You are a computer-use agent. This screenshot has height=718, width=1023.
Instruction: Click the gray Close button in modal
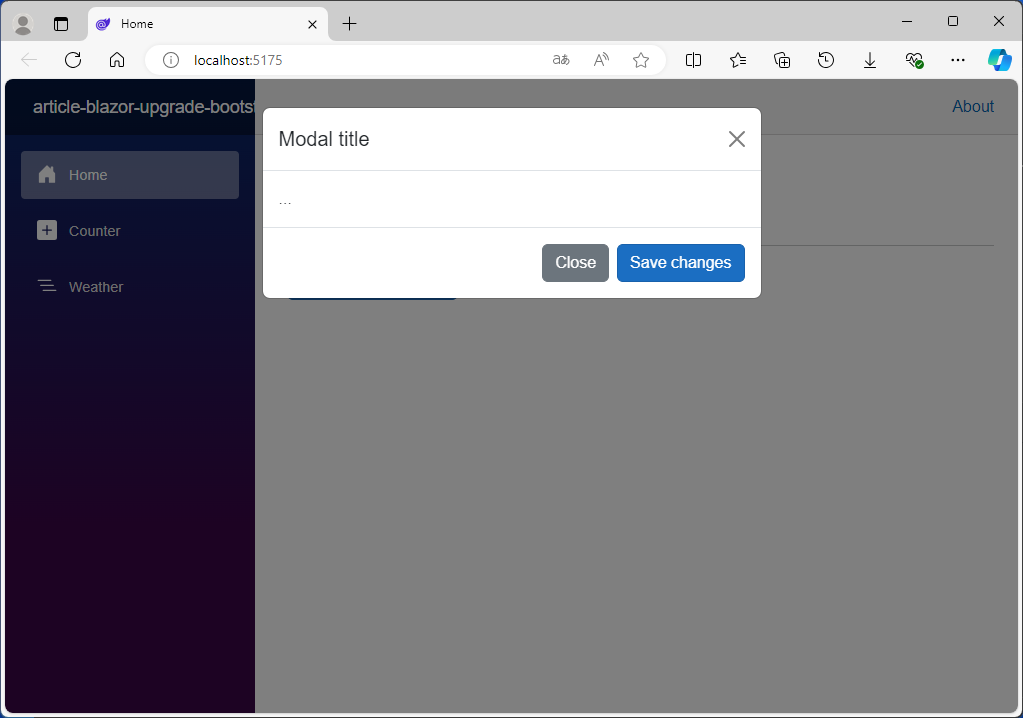pyautogui.click(x=575, y=263)
